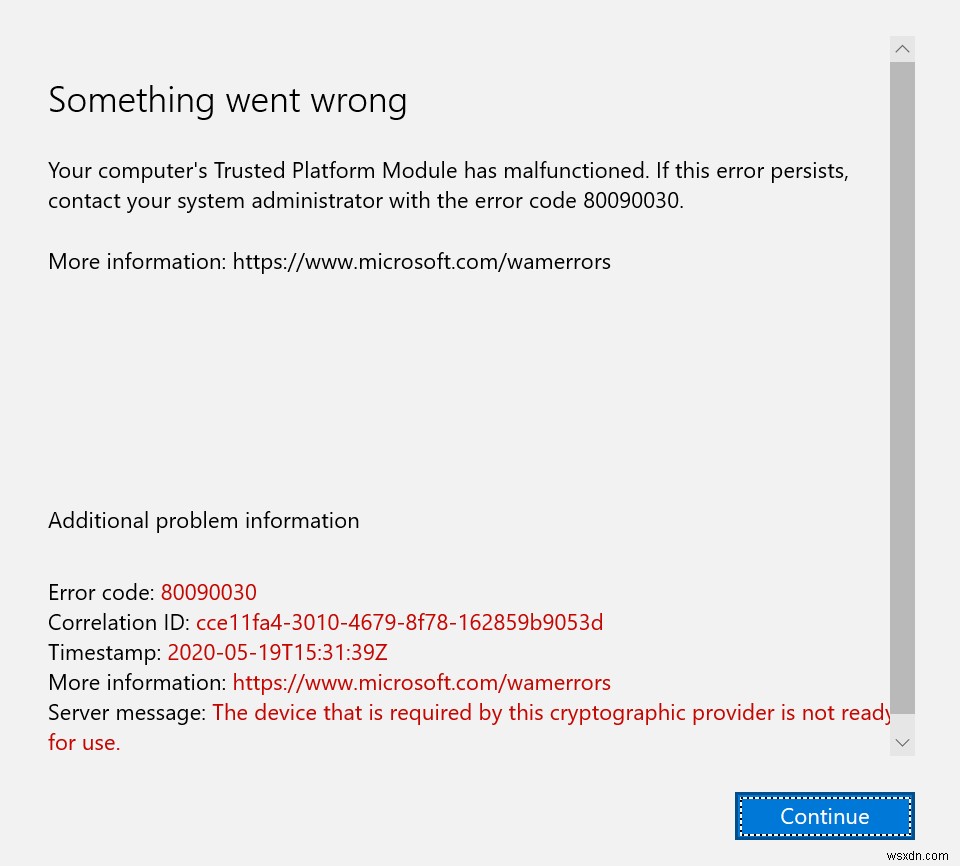Click the Correlation ID value text

[399, 623]
